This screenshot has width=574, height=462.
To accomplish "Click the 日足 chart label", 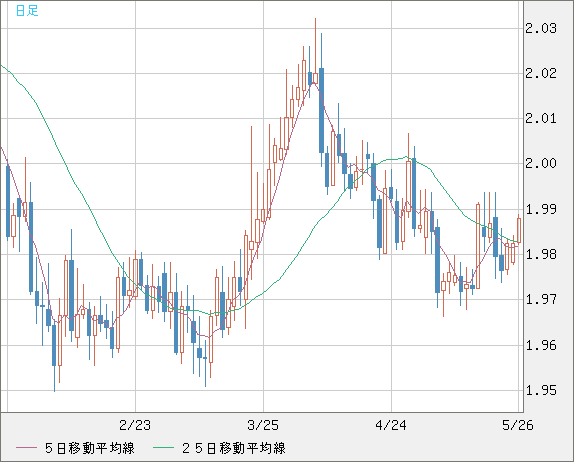I will (x=27, y=10).
